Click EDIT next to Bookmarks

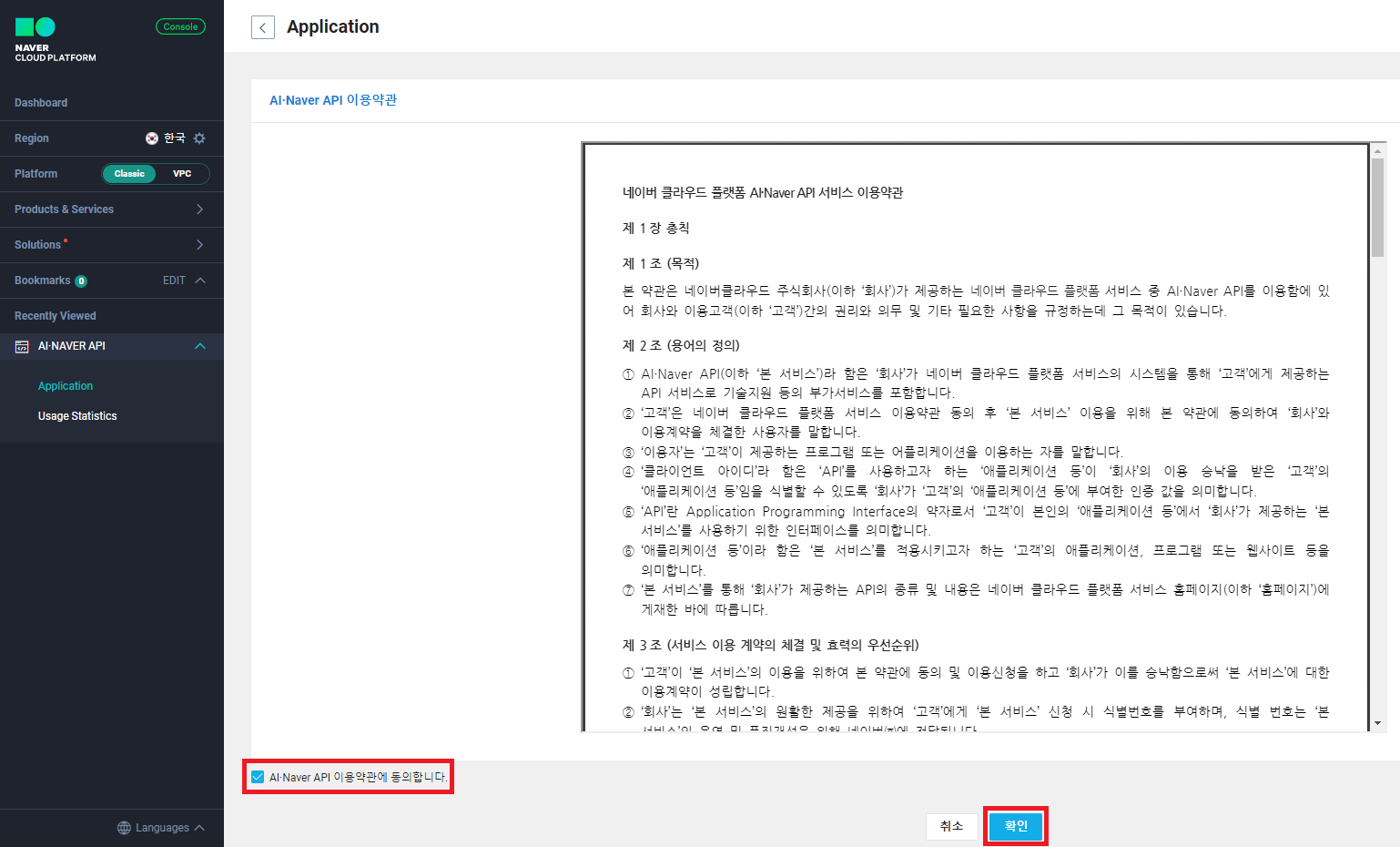[174, 281]
